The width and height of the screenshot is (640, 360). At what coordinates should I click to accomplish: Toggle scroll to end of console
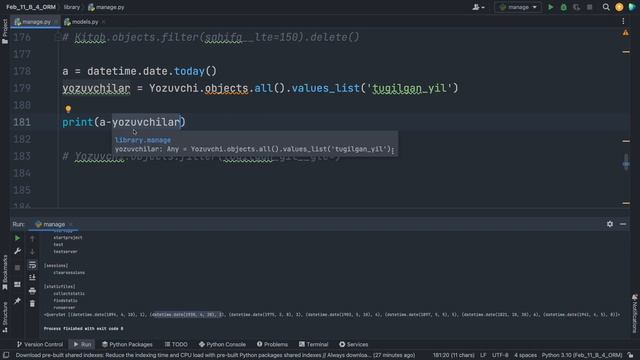pos(32,278)
